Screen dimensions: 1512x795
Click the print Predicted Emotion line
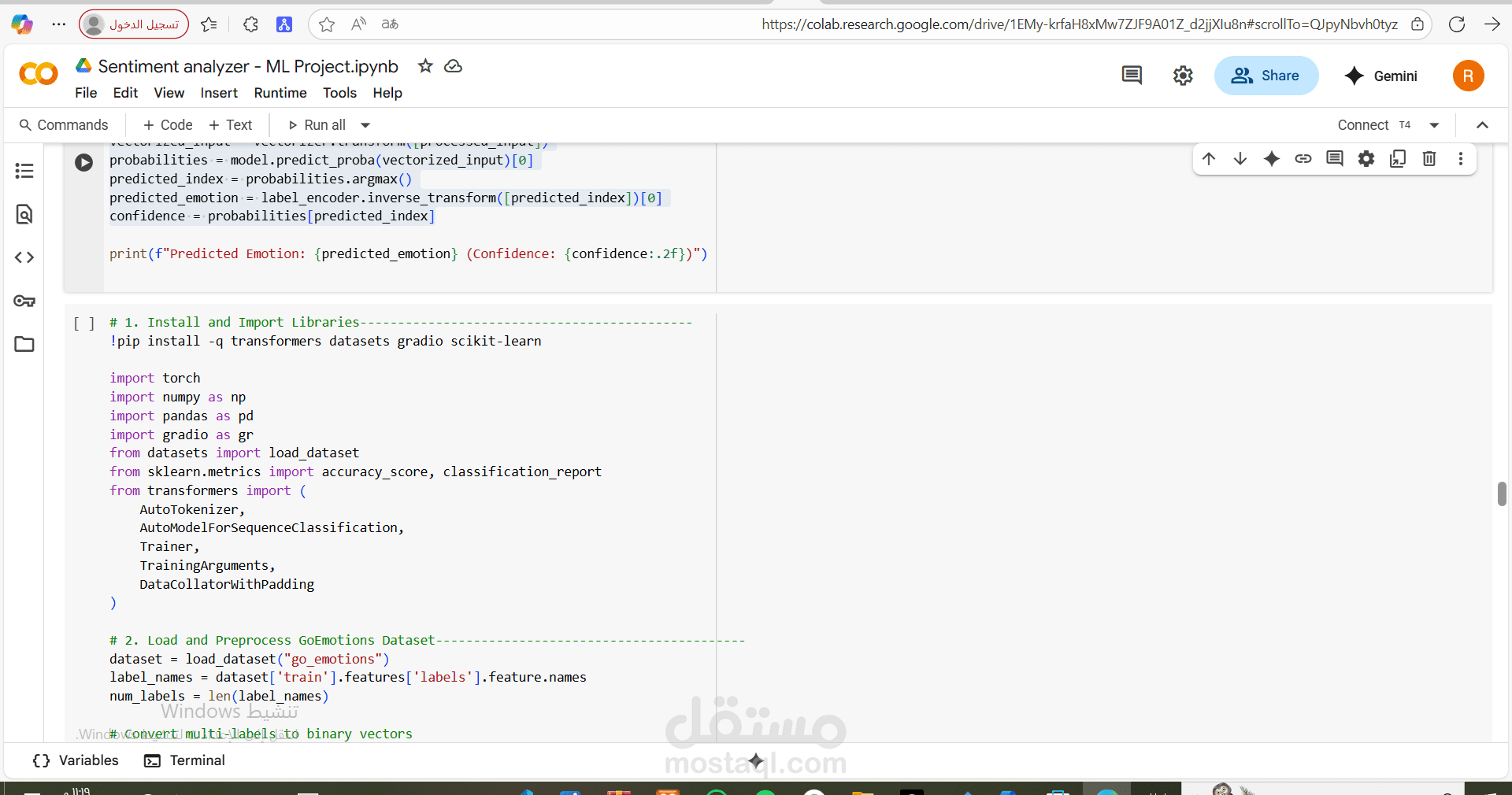point(409,253)
